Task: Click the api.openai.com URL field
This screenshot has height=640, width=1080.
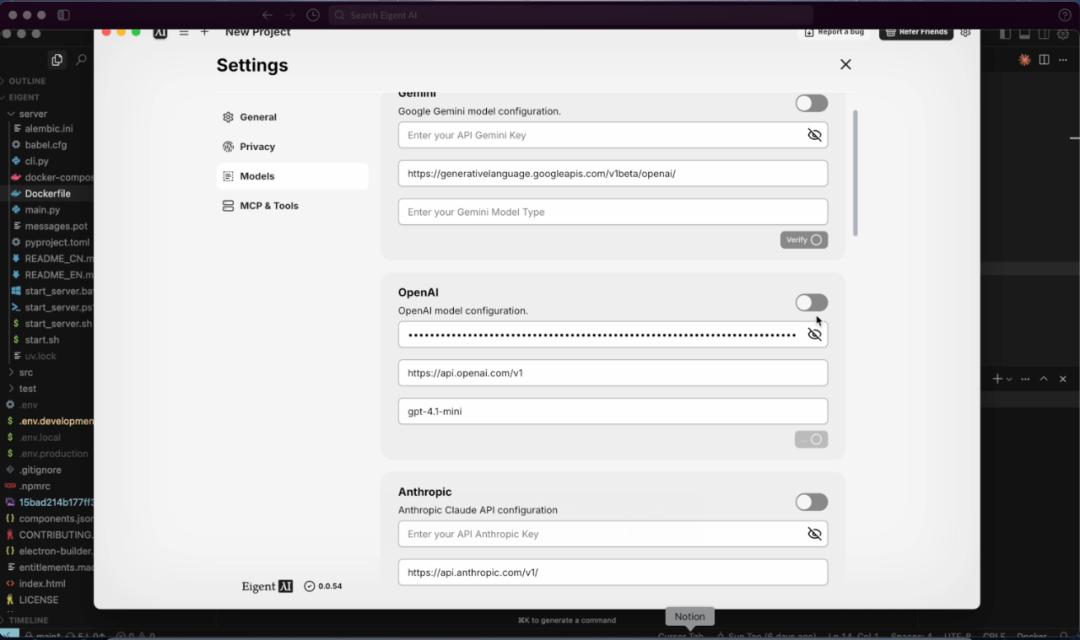Action: coord(612,373)
